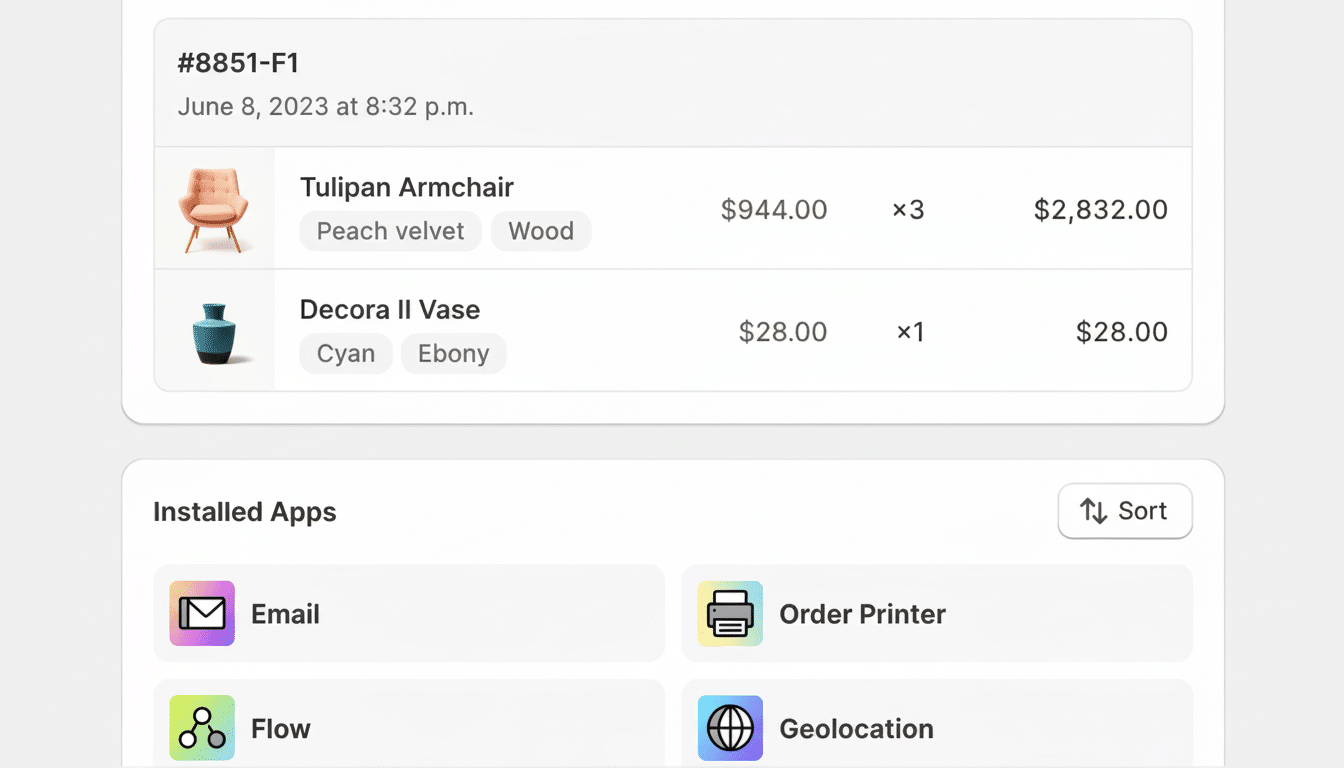Open the order dated June 8, 2023
The width and height of the screenshot is (1344, 768).
[x=327, y=106]
